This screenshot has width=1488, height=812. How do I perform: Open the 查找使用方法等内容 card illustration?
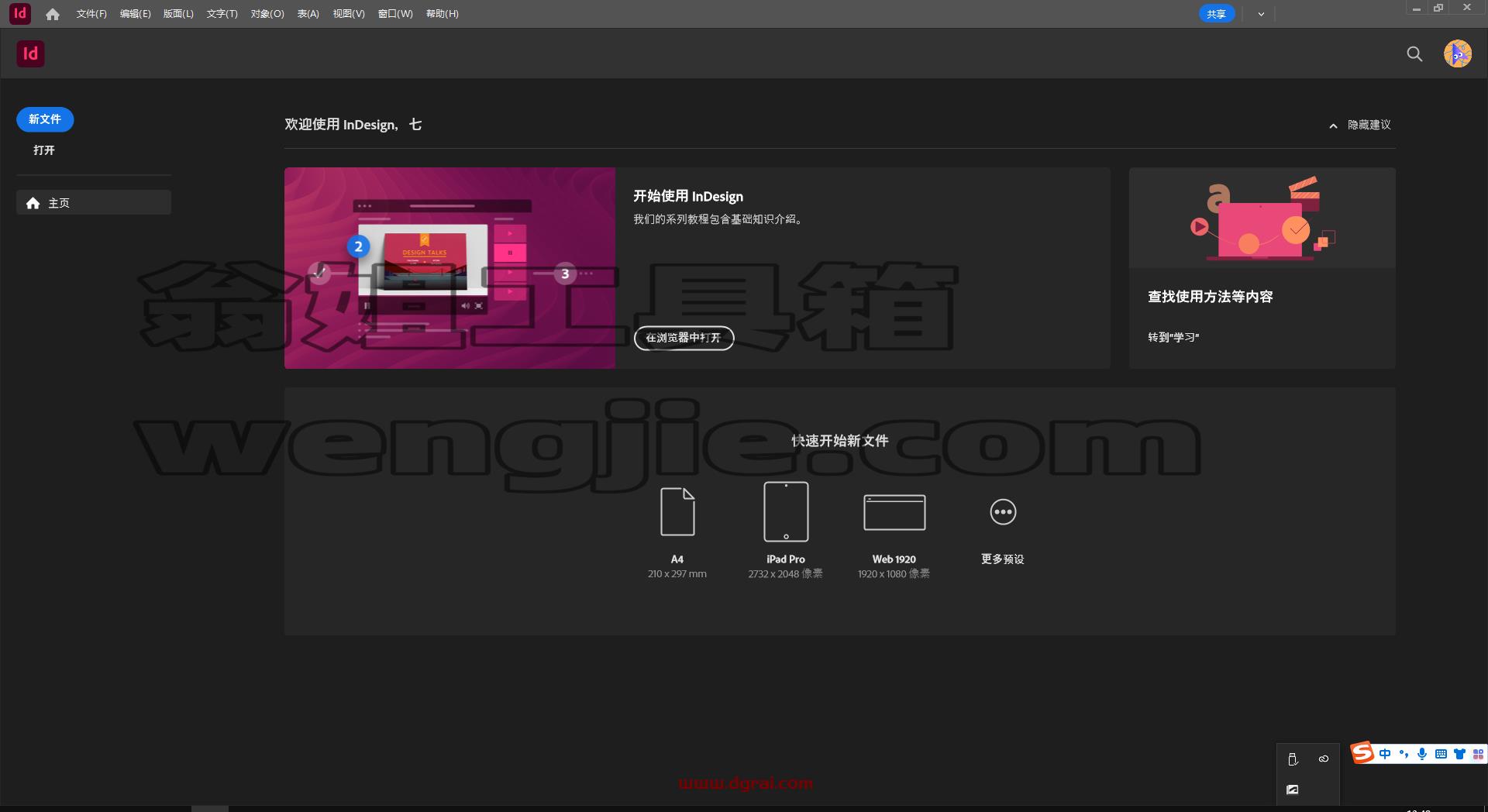click(1262, 218)
